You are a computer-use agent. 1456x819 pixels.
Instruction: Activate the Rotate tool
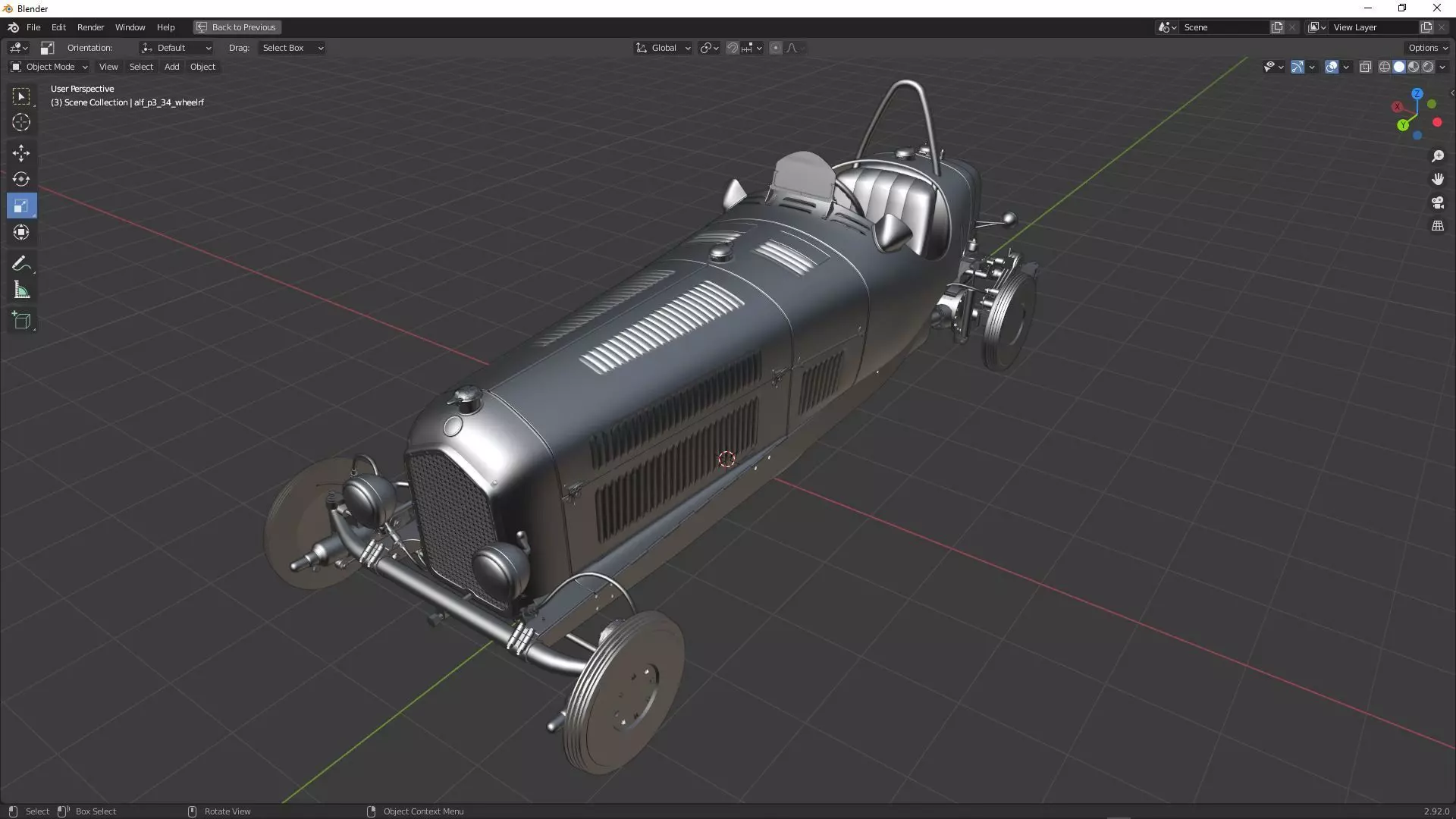pyautogui.click(x=21, y=180)
